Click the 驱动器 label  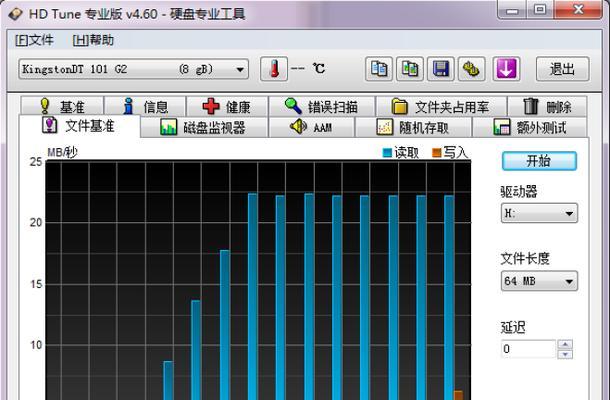point(519,191)
